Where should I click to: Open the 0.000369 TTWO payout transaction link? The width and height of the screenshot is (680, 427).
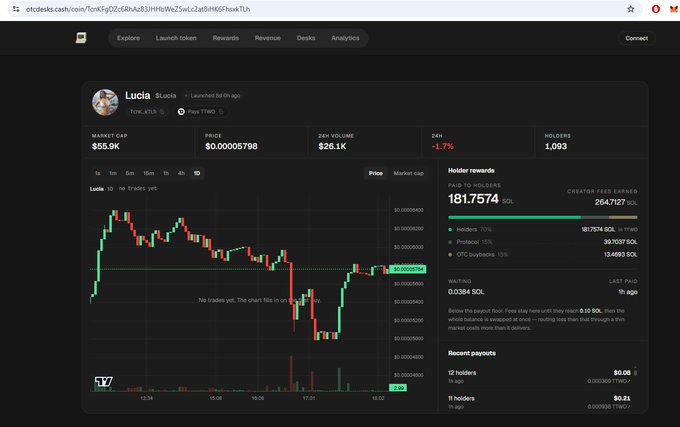(x=609, y=381)
